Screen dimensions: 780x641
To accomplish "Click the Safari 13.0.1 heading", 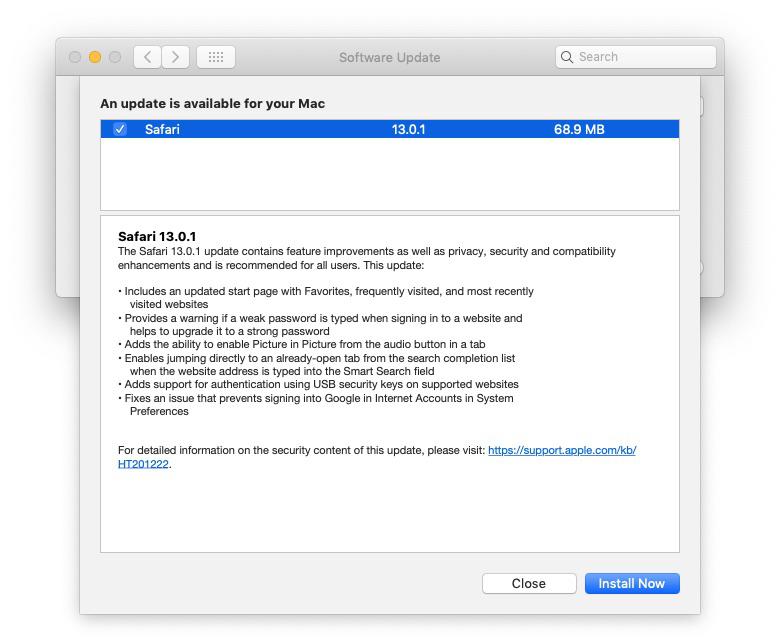I will pyautogui.click(x=157, y=236).
